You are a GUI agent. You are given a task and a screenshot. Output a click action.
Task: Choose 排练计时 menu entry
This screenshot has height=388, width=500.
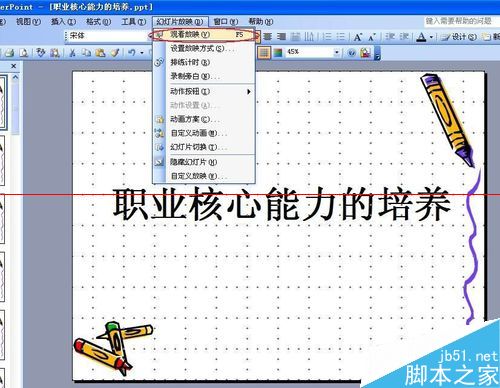(x=204, y=62)
